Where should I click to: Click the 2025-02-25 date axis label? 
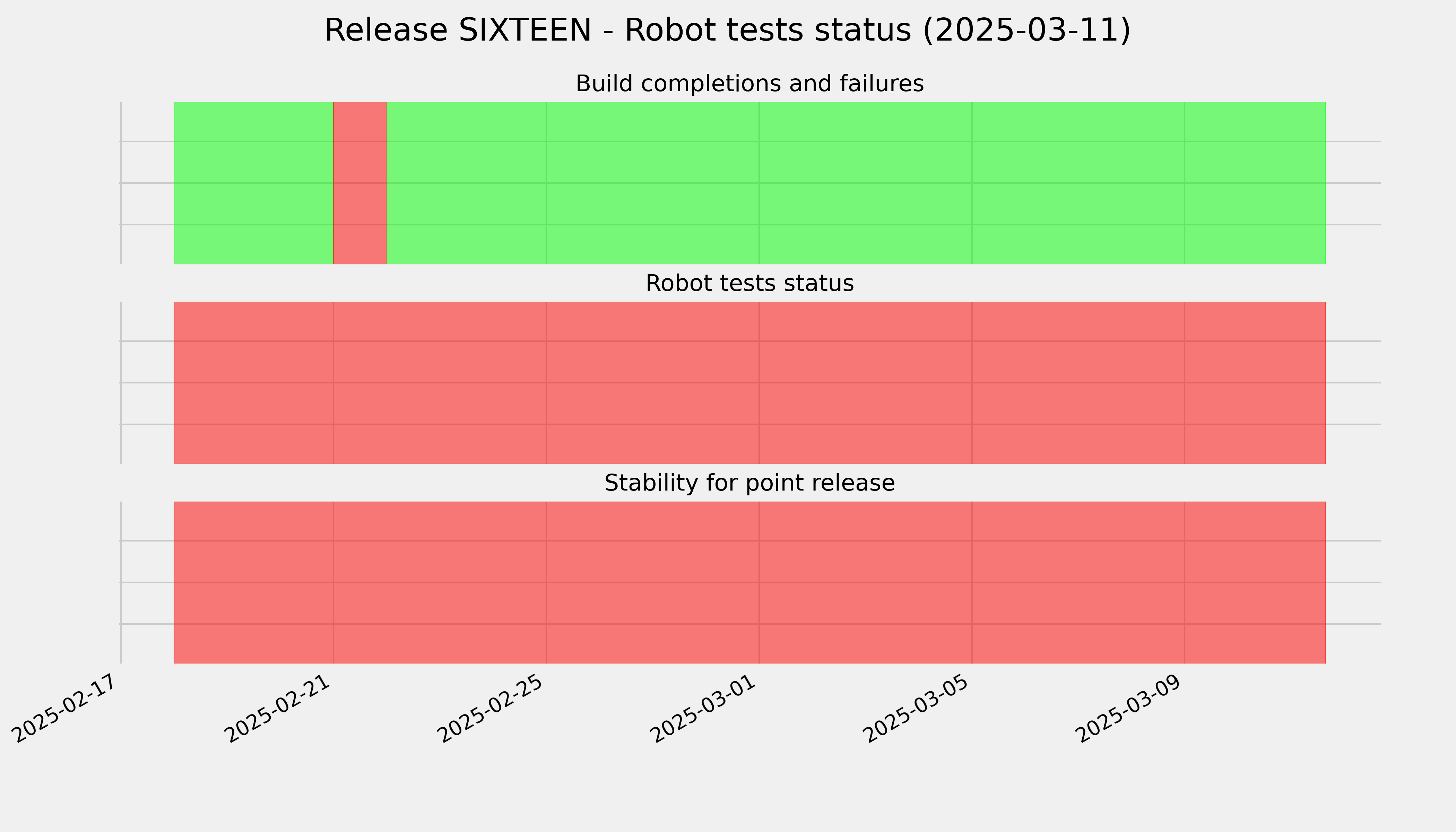point(493,708)
